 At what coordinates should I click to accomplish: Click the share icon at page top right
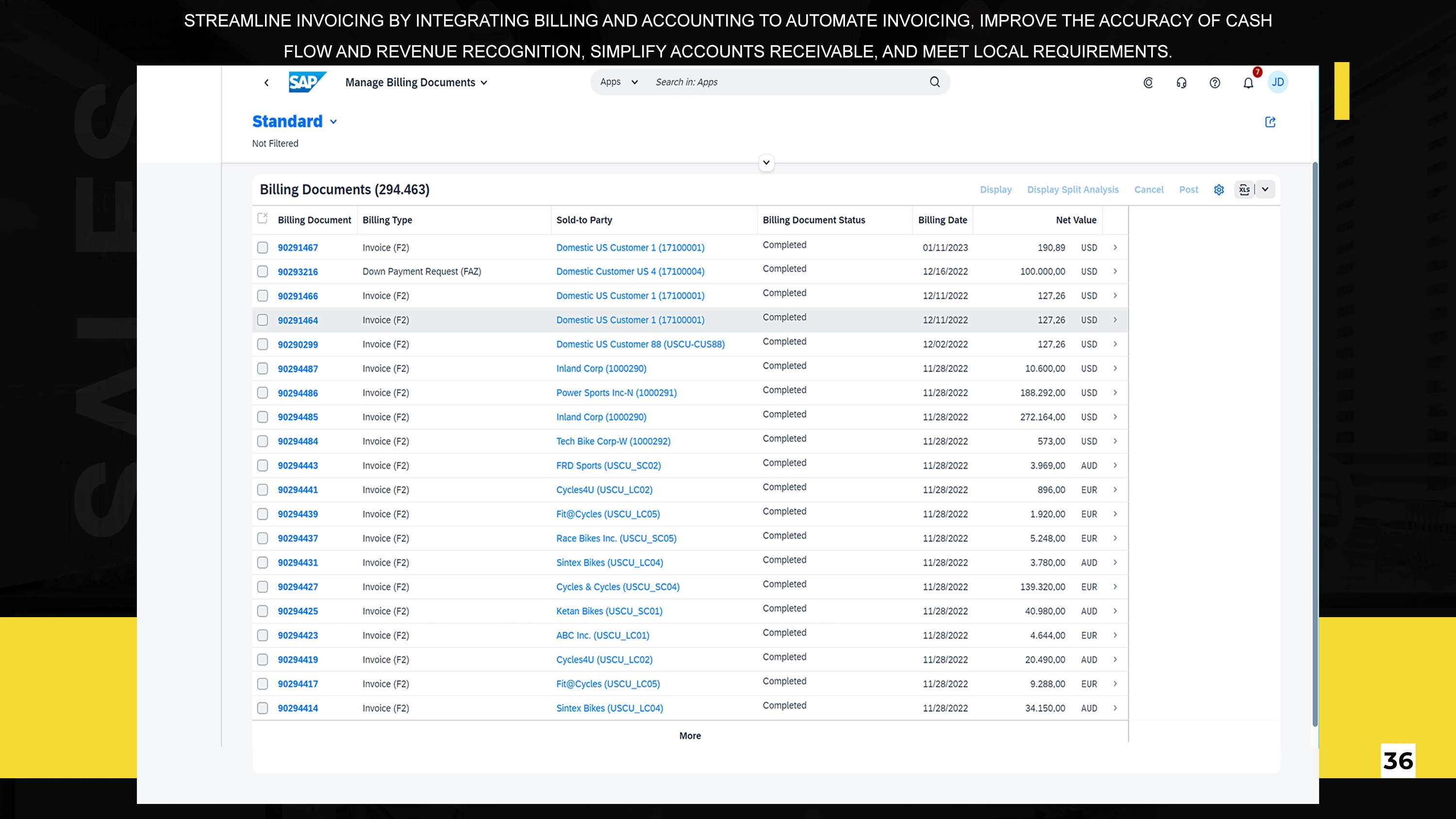coord(1270,122)
